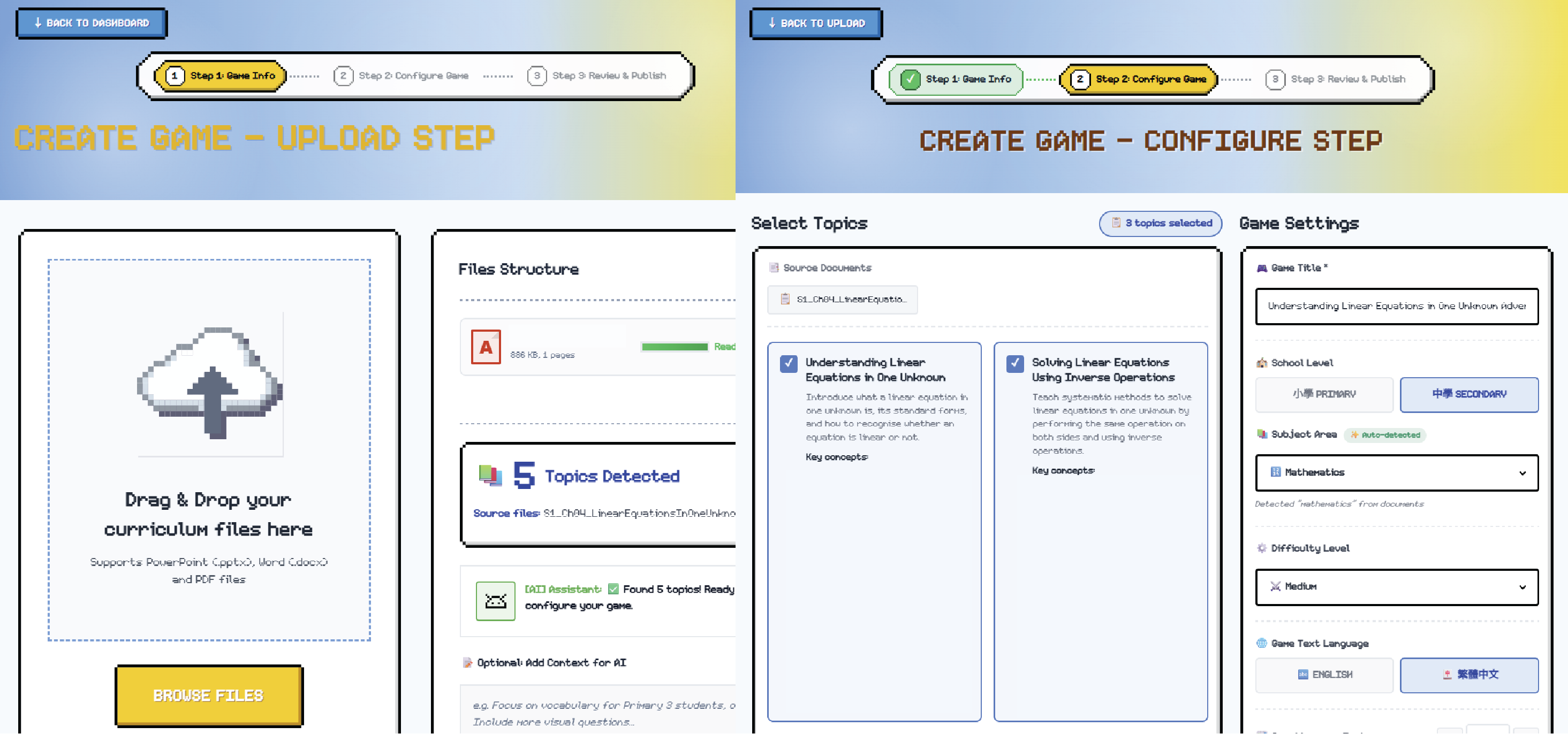Switch game text language to ENGLISH
The width and height of the screenshot is (1568, 734).
pos(1323,675)
